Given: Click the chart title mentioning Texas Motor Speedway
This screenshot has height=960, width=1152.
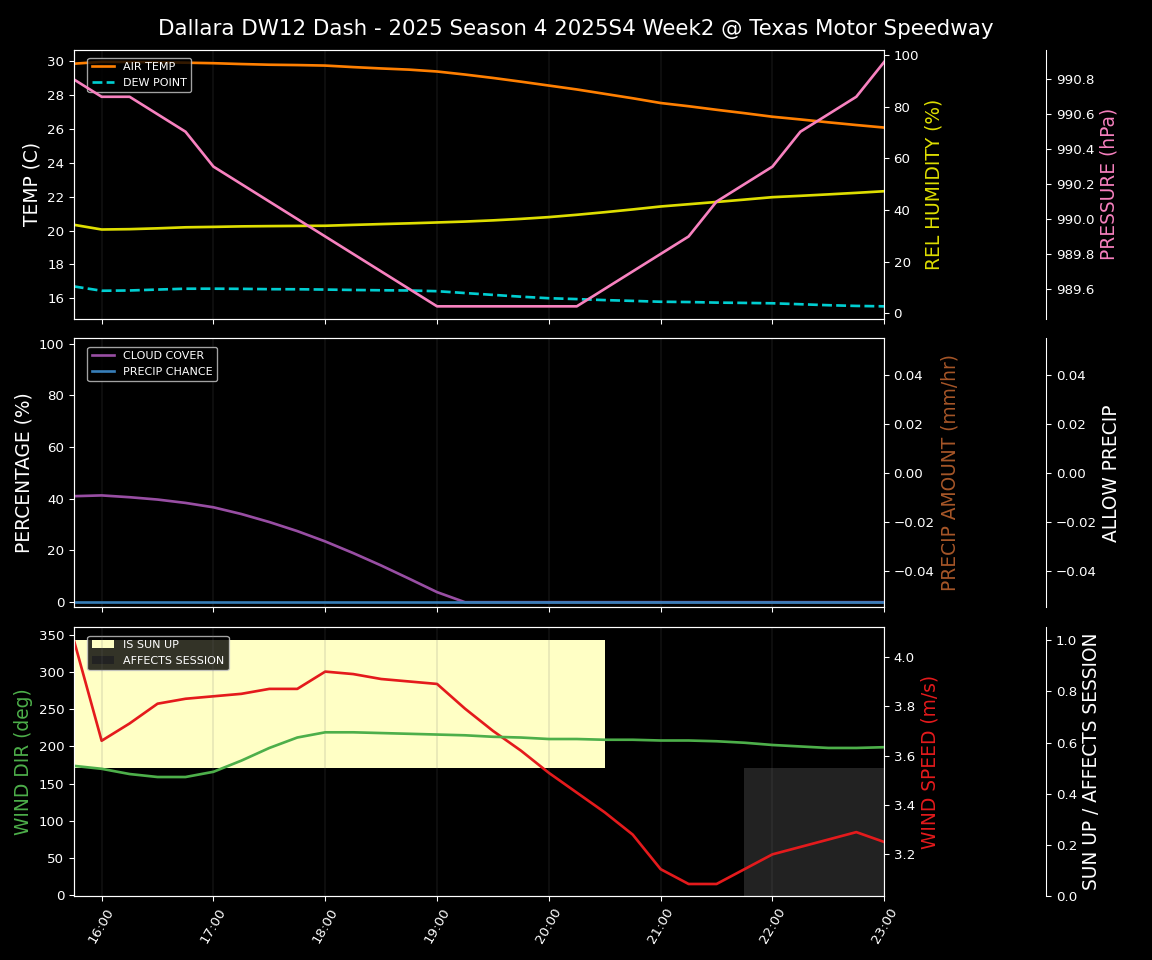Looking at the screenshot, I should click(x=575, y=28).
